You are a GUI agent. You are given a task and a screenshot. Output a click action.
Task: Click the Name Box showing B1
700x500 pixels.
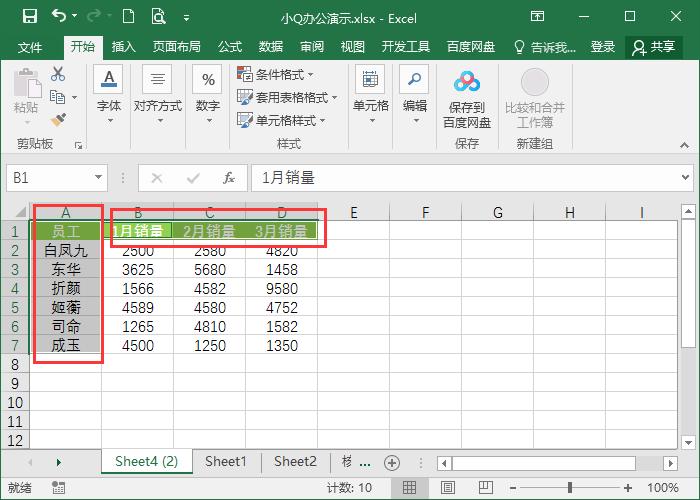point(49,178)
